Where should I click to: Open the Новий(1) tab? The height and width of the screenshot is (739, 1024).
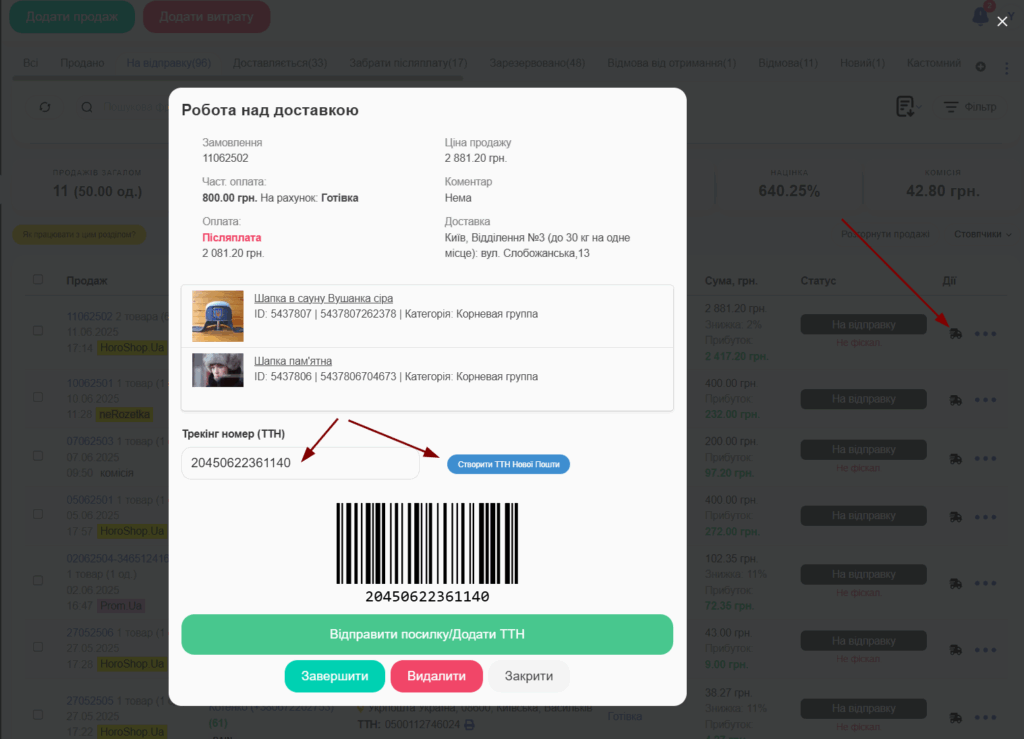coord(862,63)
